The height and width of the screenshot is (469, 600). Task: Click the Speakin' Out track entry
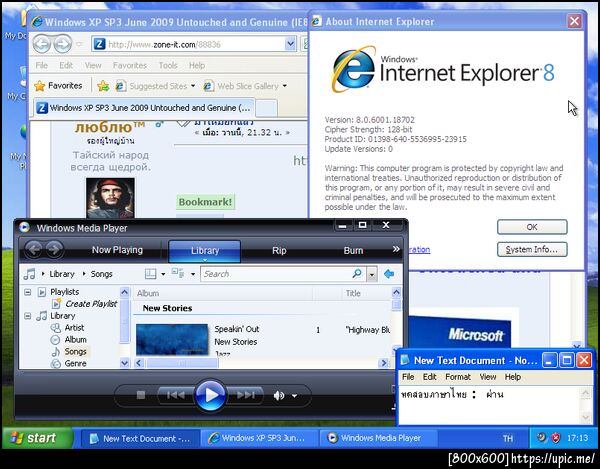[236, 329]
